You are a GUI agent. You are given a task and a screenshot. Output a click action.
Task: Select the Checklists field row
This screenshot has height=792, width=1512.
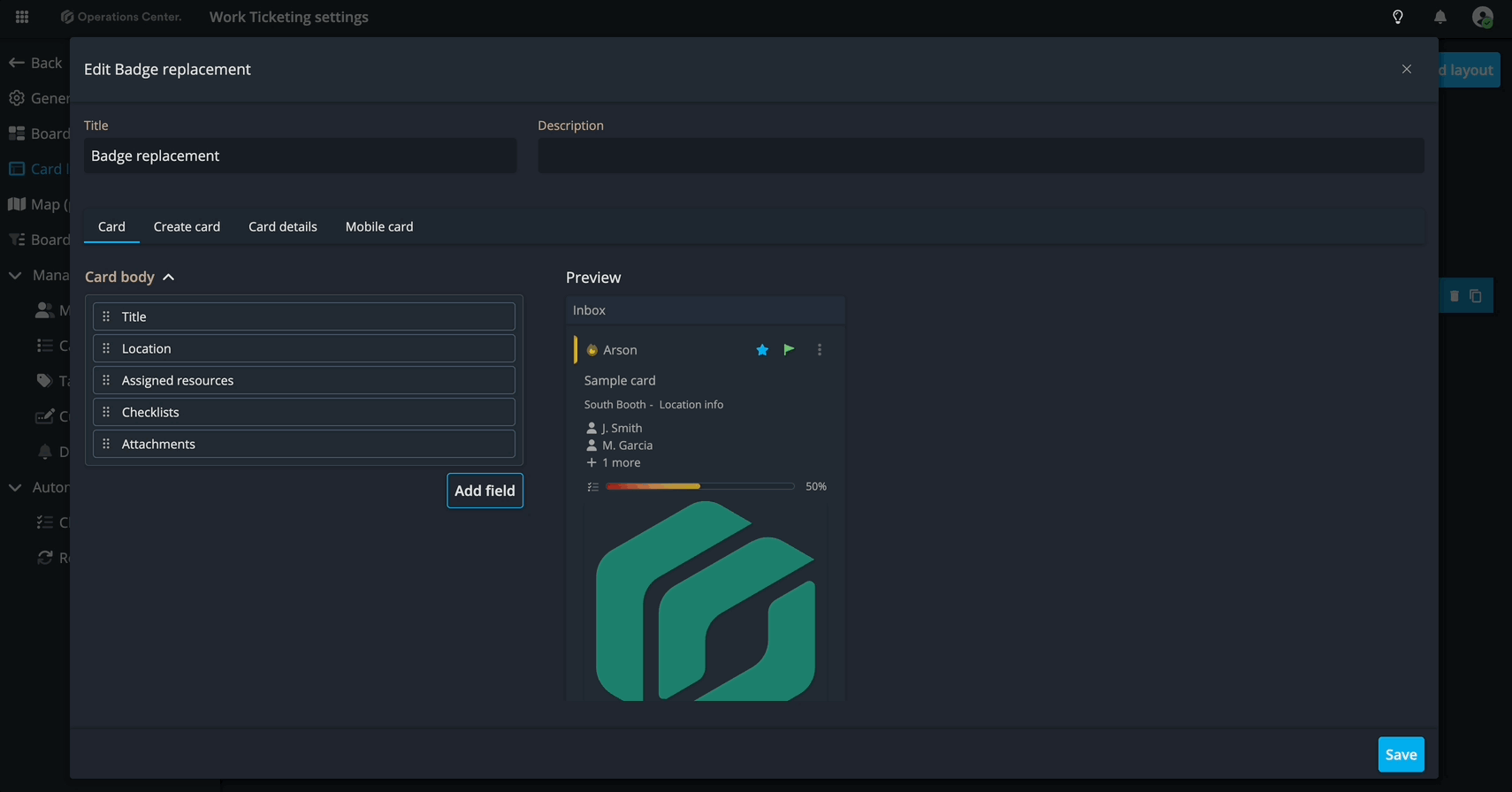pos(304,412)
